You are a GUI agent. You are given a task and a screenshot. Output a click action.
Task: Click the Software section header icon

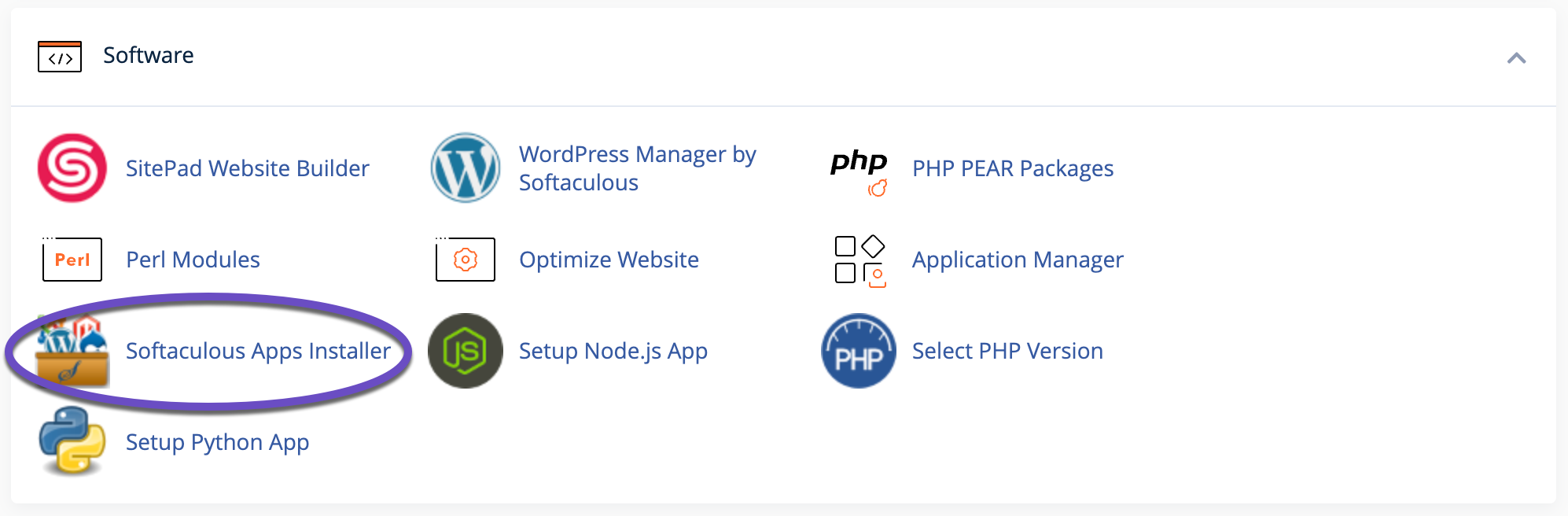[60, 57]
